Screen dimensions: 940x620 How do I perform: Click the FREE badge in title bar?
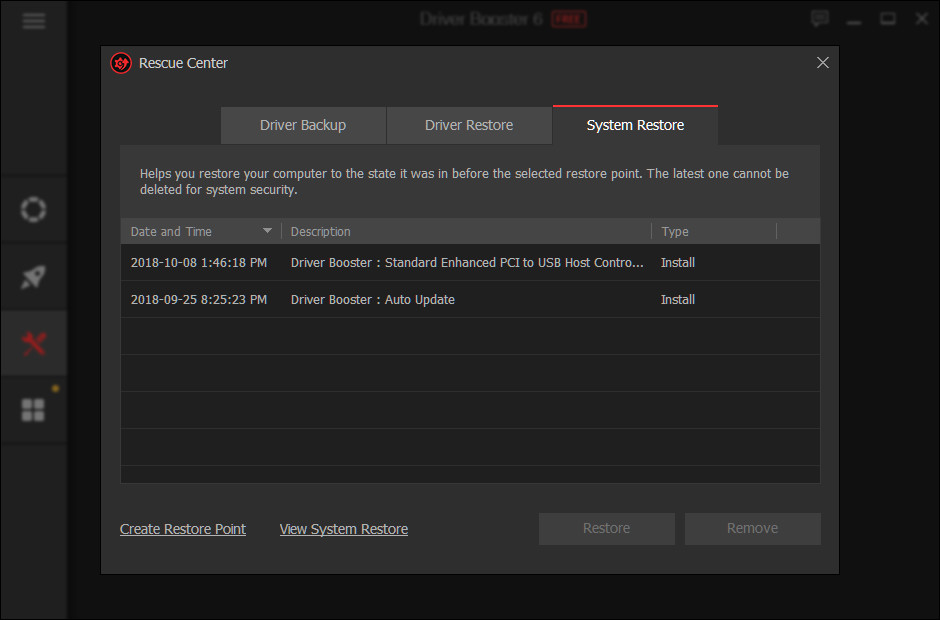click(568, 19)
